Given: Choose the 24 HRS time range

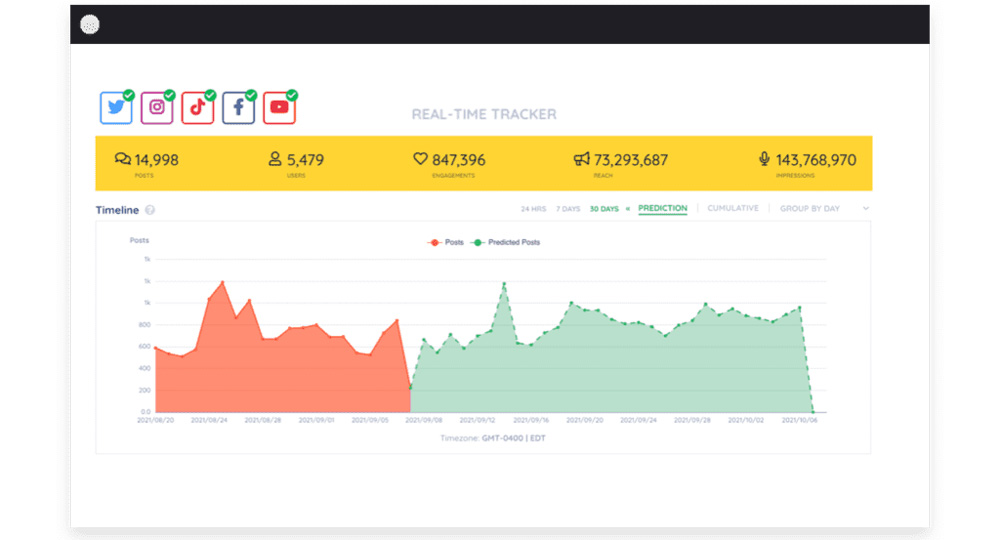Looking at the screenshot, I should [533, 209].
